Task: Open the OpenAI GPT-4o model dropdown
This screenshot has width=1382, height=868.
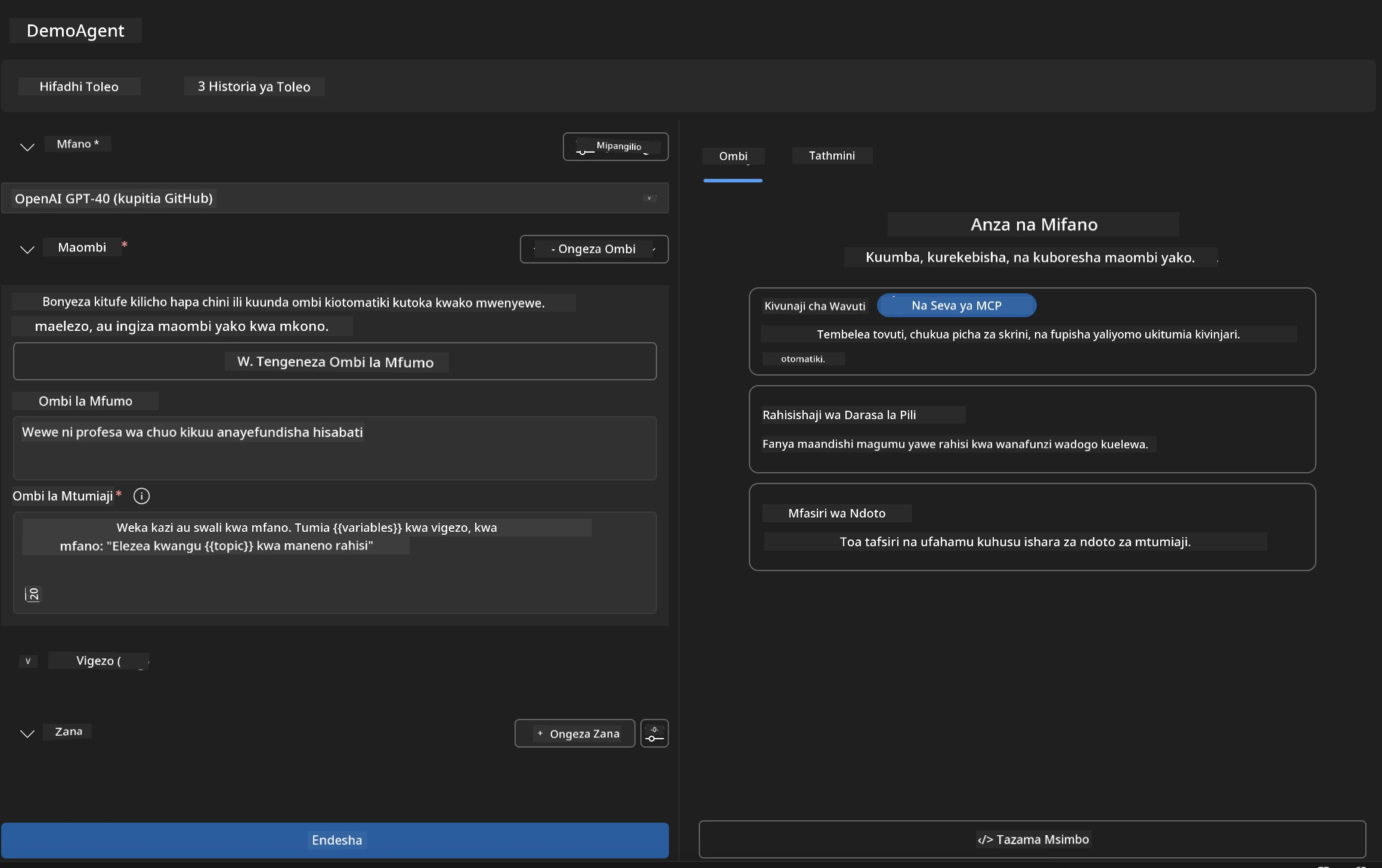Action: (335, 198)
